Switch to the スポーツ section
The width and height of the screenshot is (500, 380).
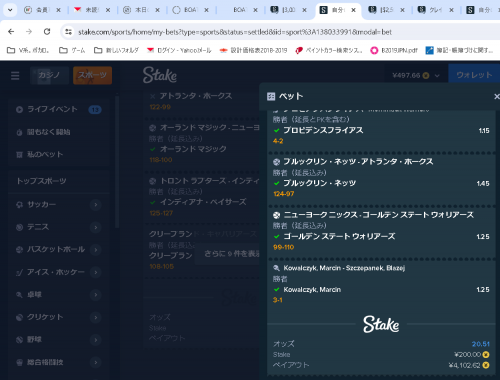[92, 75]
